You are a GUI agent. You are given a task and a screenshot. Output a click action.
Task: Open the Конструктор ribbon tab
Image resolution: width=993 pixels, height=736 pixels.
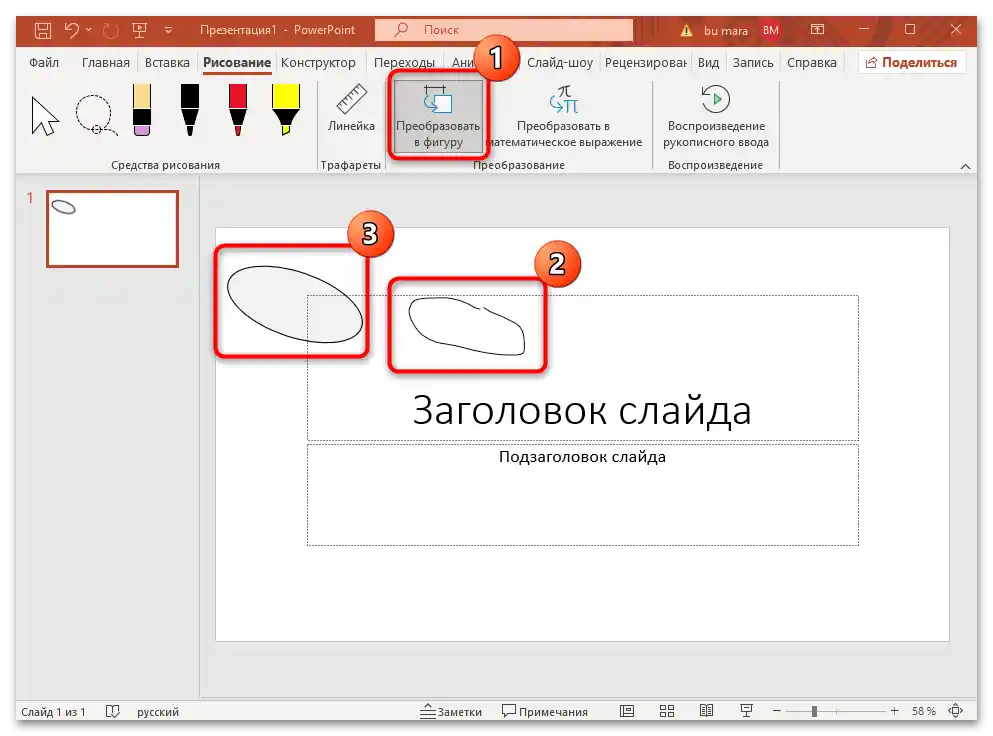click(x=319, y=62)
